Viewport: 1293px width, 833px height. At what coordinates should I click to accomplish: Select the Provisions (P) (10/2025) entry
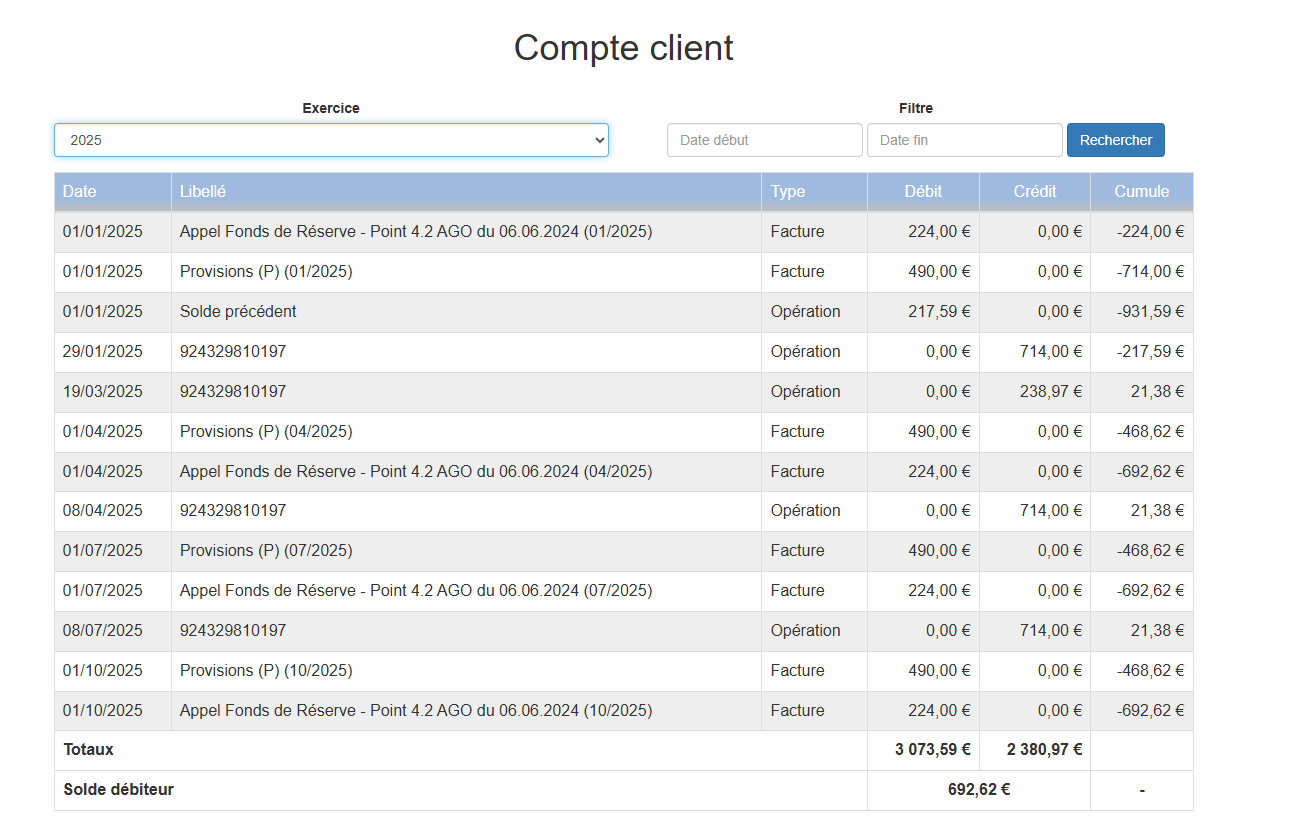(x=266, y=671)
